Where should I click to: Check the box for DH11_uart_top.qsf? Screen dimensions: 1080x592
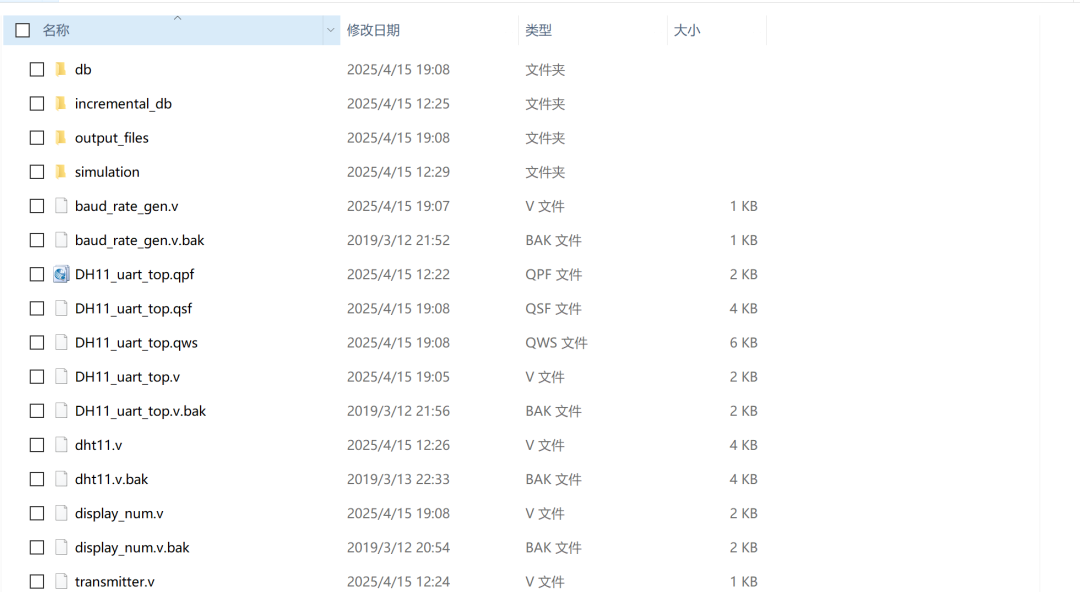37,309
